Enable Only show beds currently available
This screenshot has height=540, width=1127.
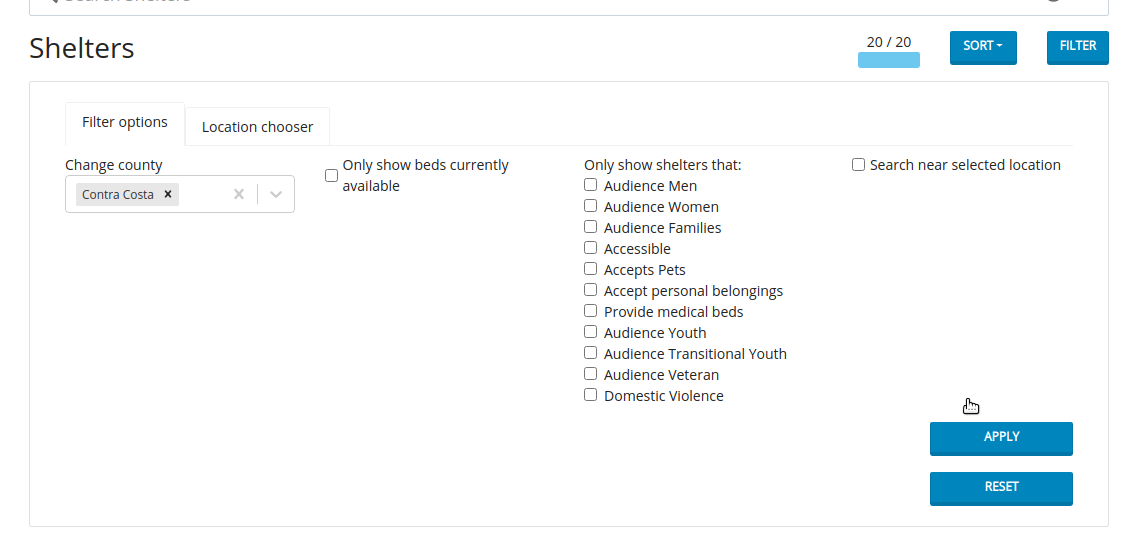click(x=331, y=175)
